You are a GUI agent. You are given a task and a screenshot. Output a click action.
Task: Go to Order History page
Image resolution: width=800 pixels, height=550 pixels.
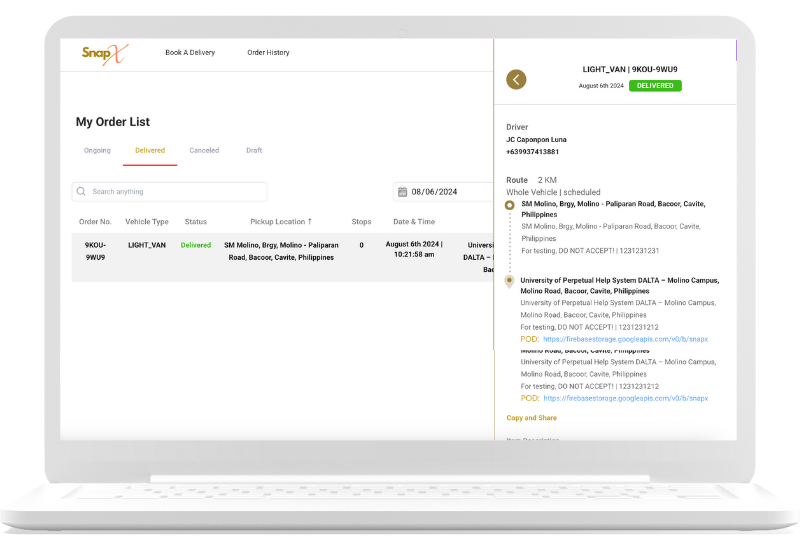pyautogui.click(x=268, y=53)
